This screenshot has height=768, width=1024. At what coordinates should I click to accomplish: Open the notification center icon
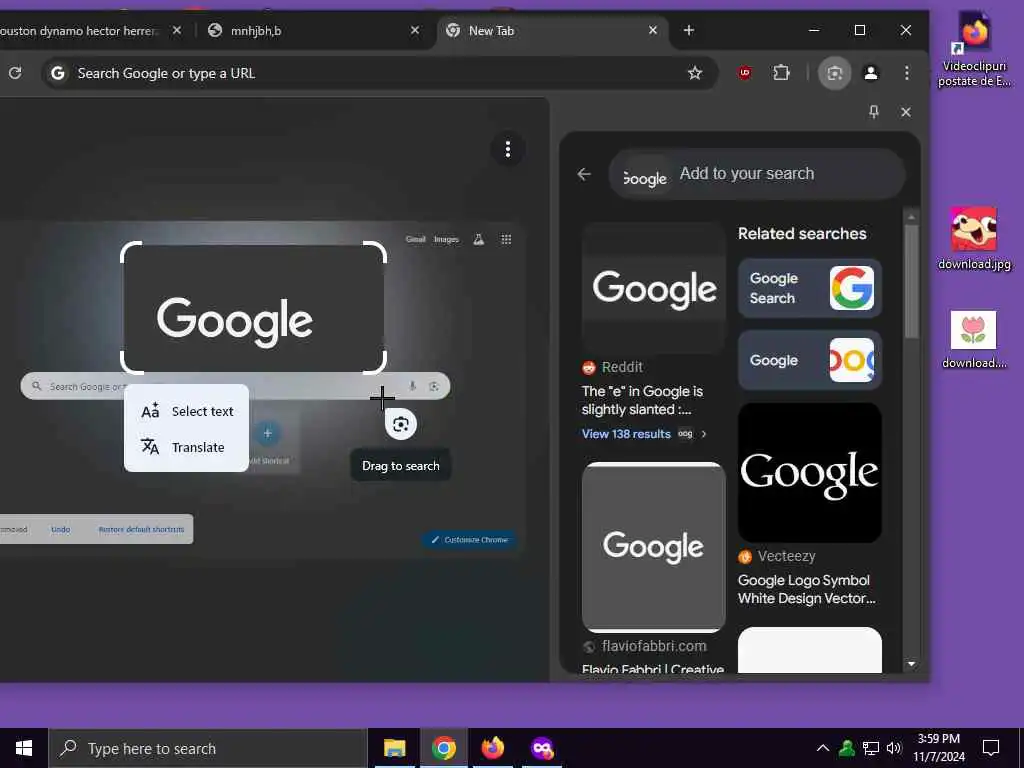pos(991,748)
